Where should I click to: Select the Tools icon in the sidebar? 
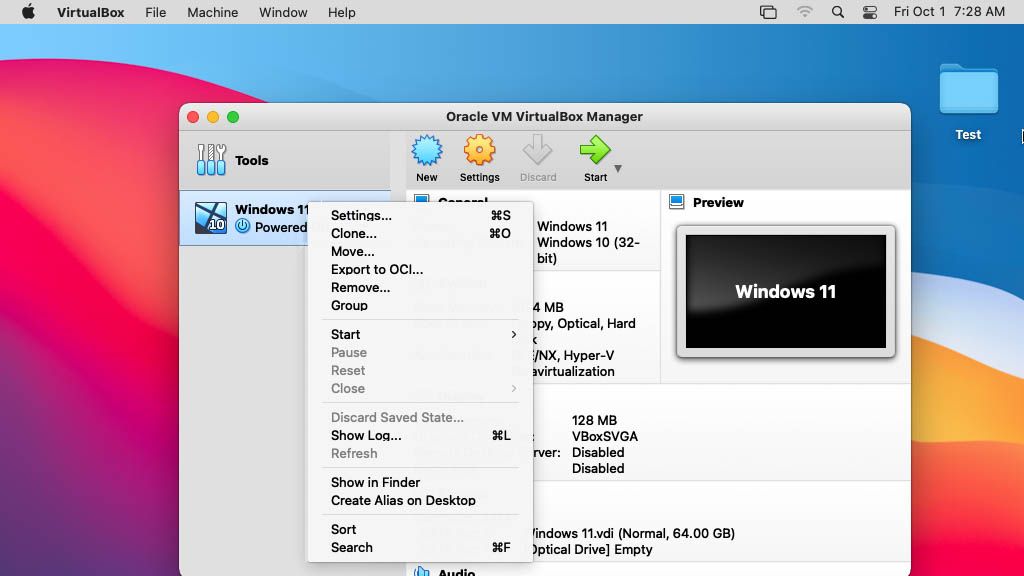[211, 160]
